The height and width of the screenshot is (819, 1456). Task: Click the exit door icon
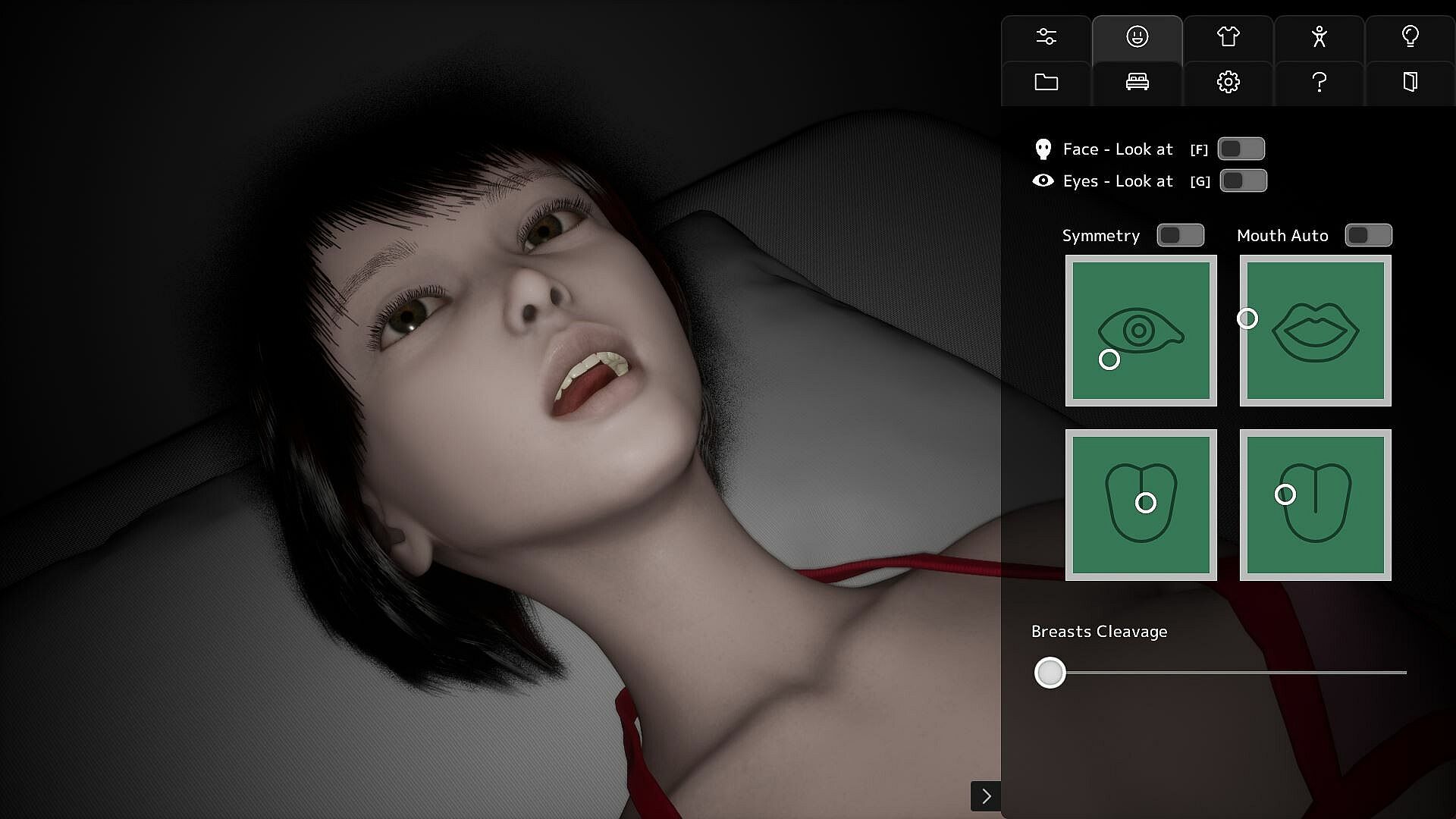[x=1410, y=82]
